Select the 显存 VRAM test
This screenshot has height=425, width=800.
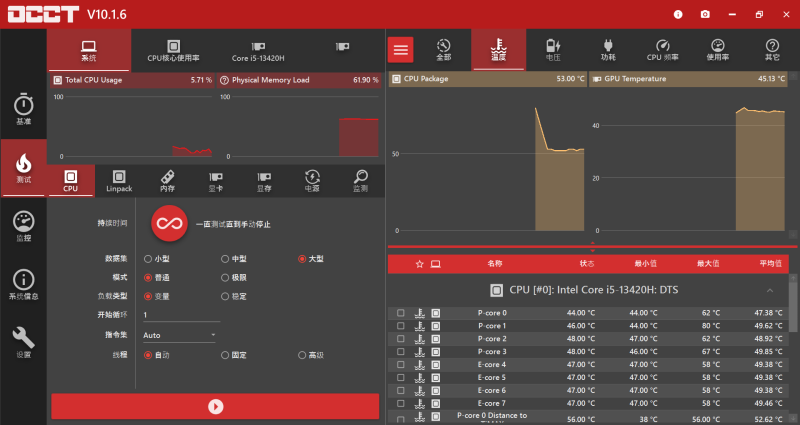[x=264, y=181]
